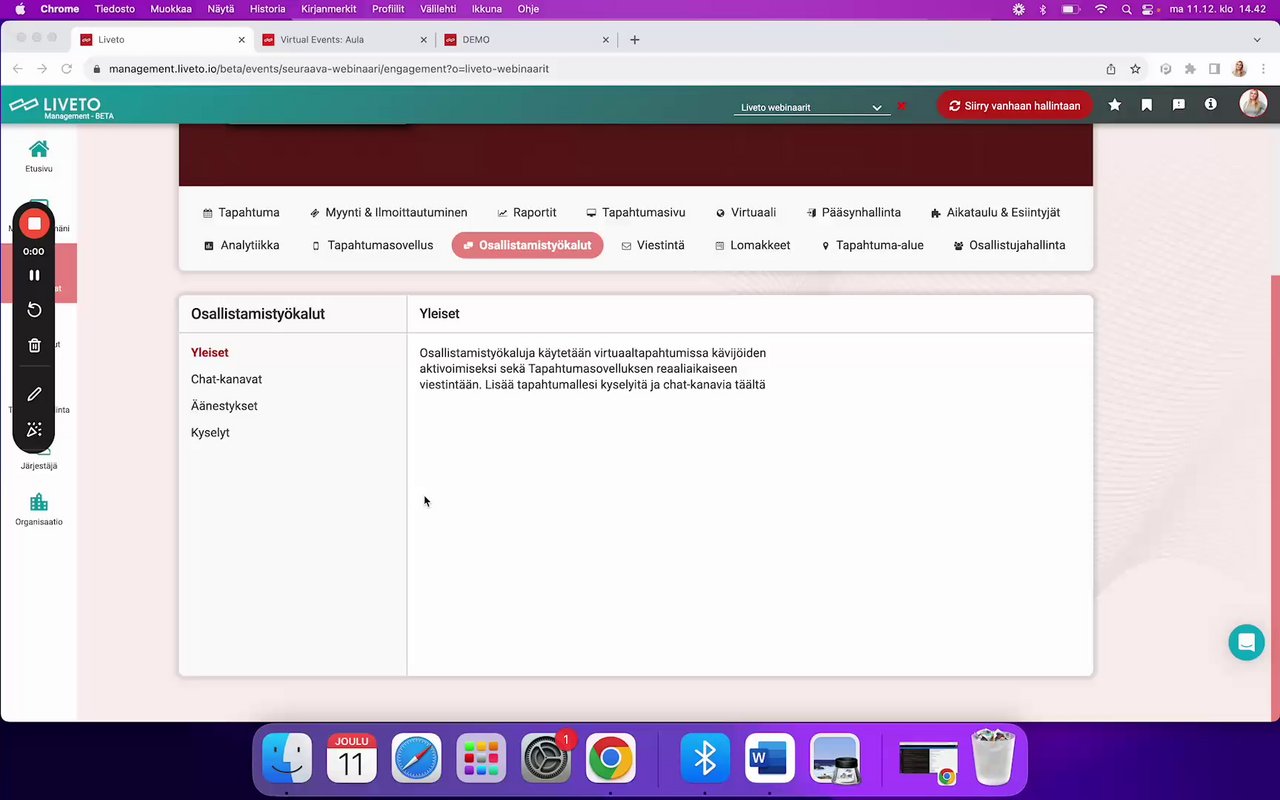1280x800 pixels.
Task: Clear the Liveto webinaarit selection with red X
Action: [x=902, y=106]
